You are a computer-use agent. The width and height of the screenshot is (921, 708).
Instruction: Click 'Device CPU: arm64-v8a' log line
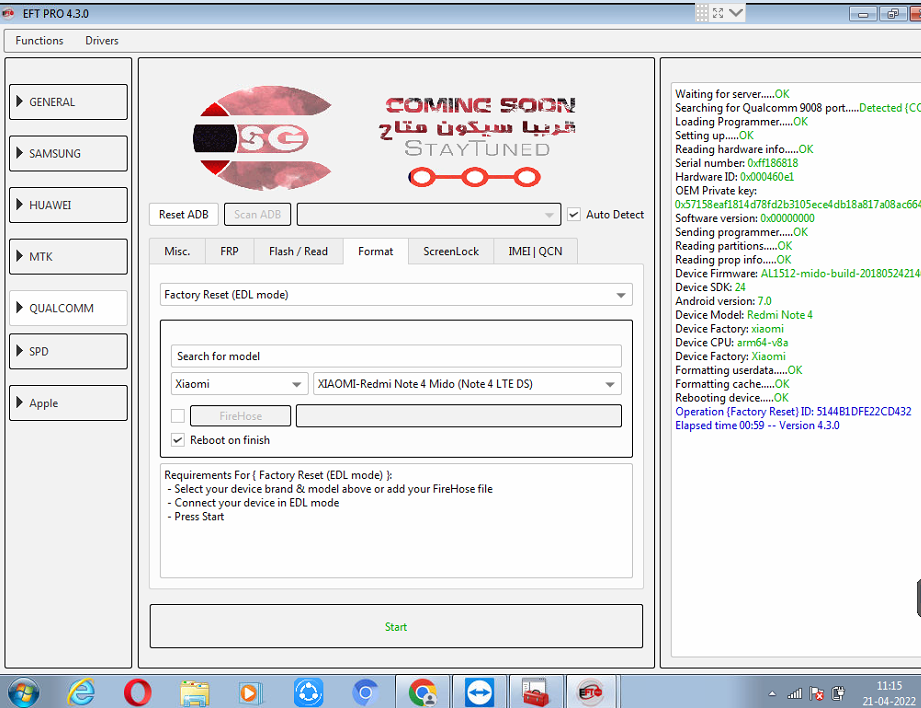coord(731,343)
